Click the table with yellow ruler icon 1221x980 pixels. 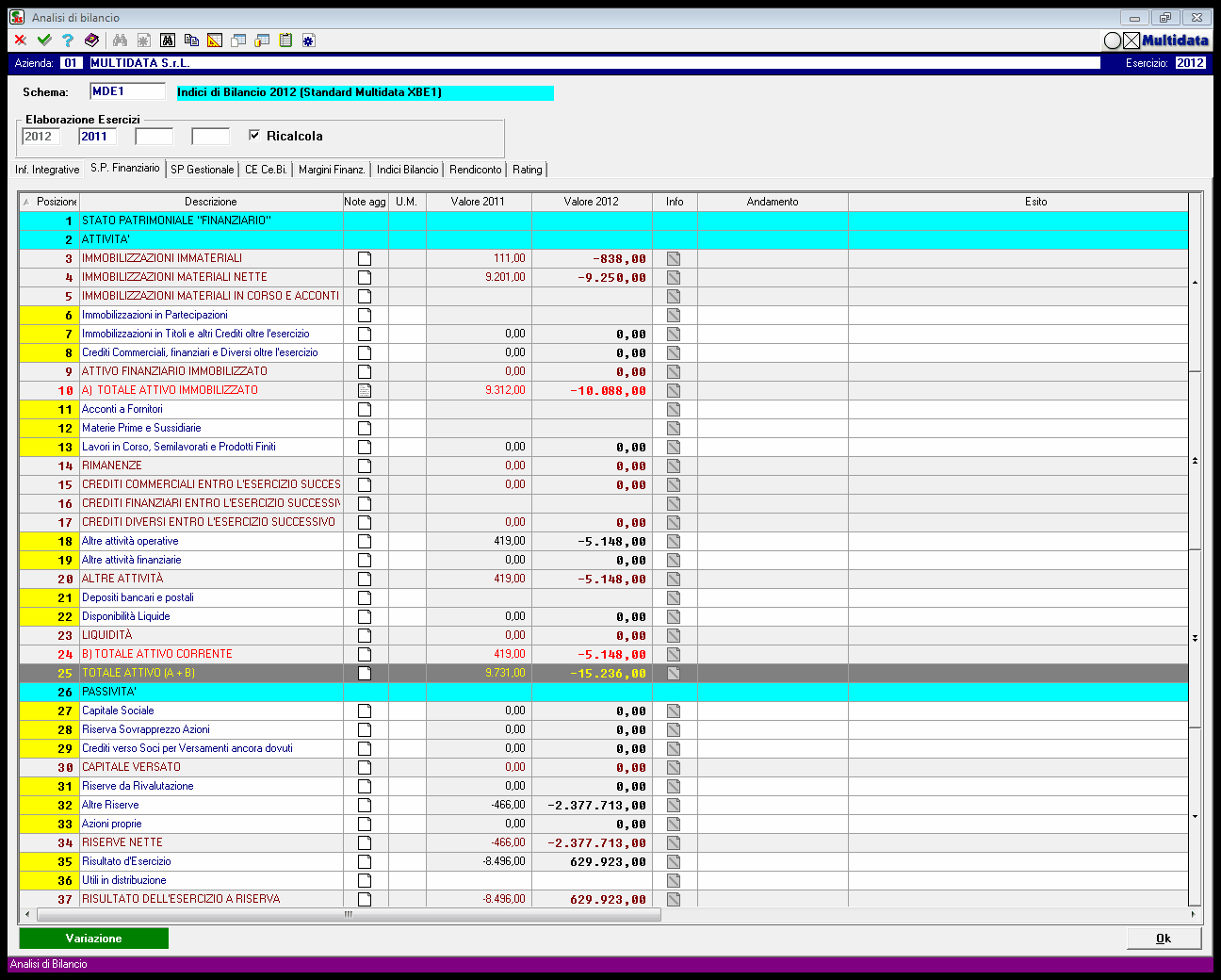tap(215, 40)
